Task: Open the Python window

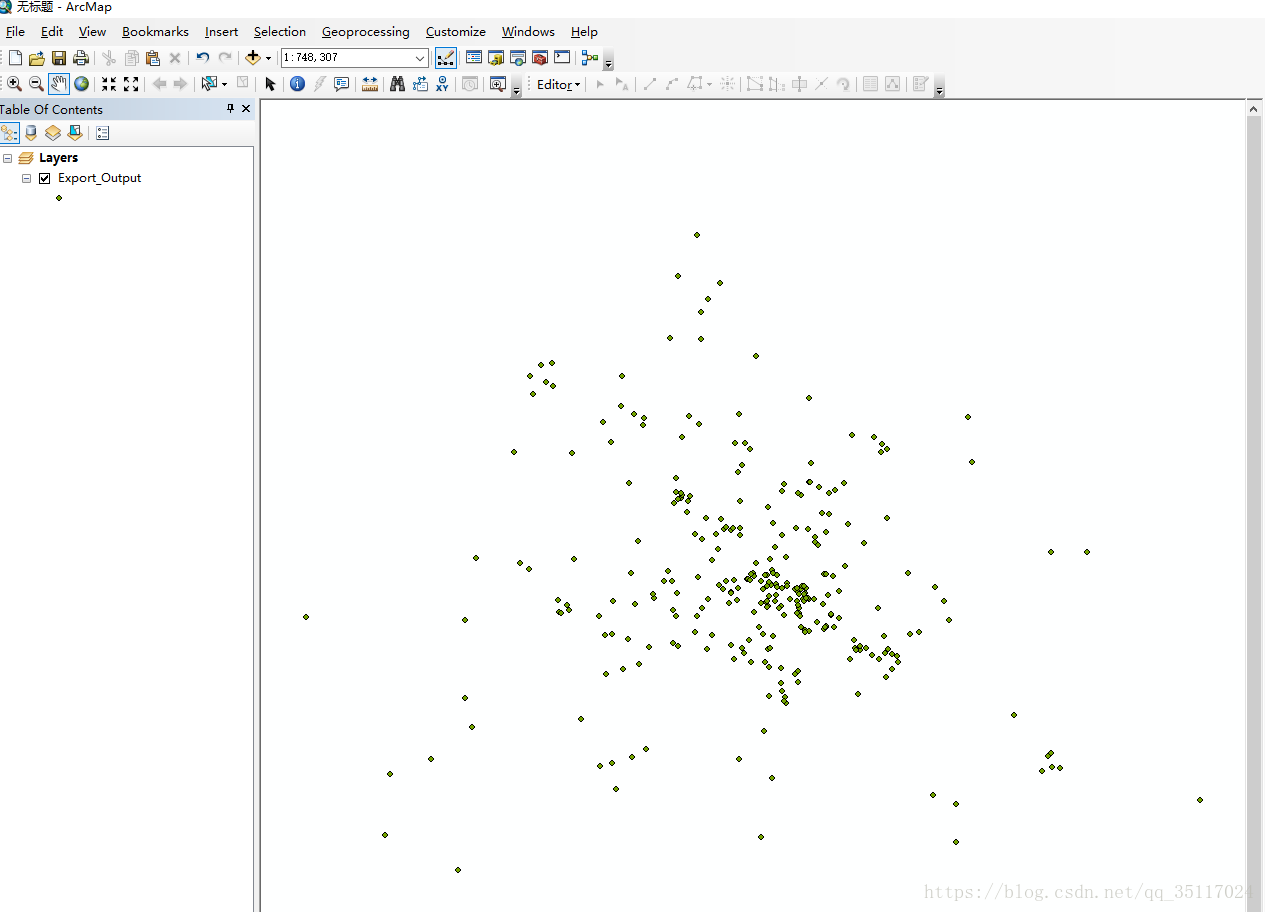Action: point(562,58)
